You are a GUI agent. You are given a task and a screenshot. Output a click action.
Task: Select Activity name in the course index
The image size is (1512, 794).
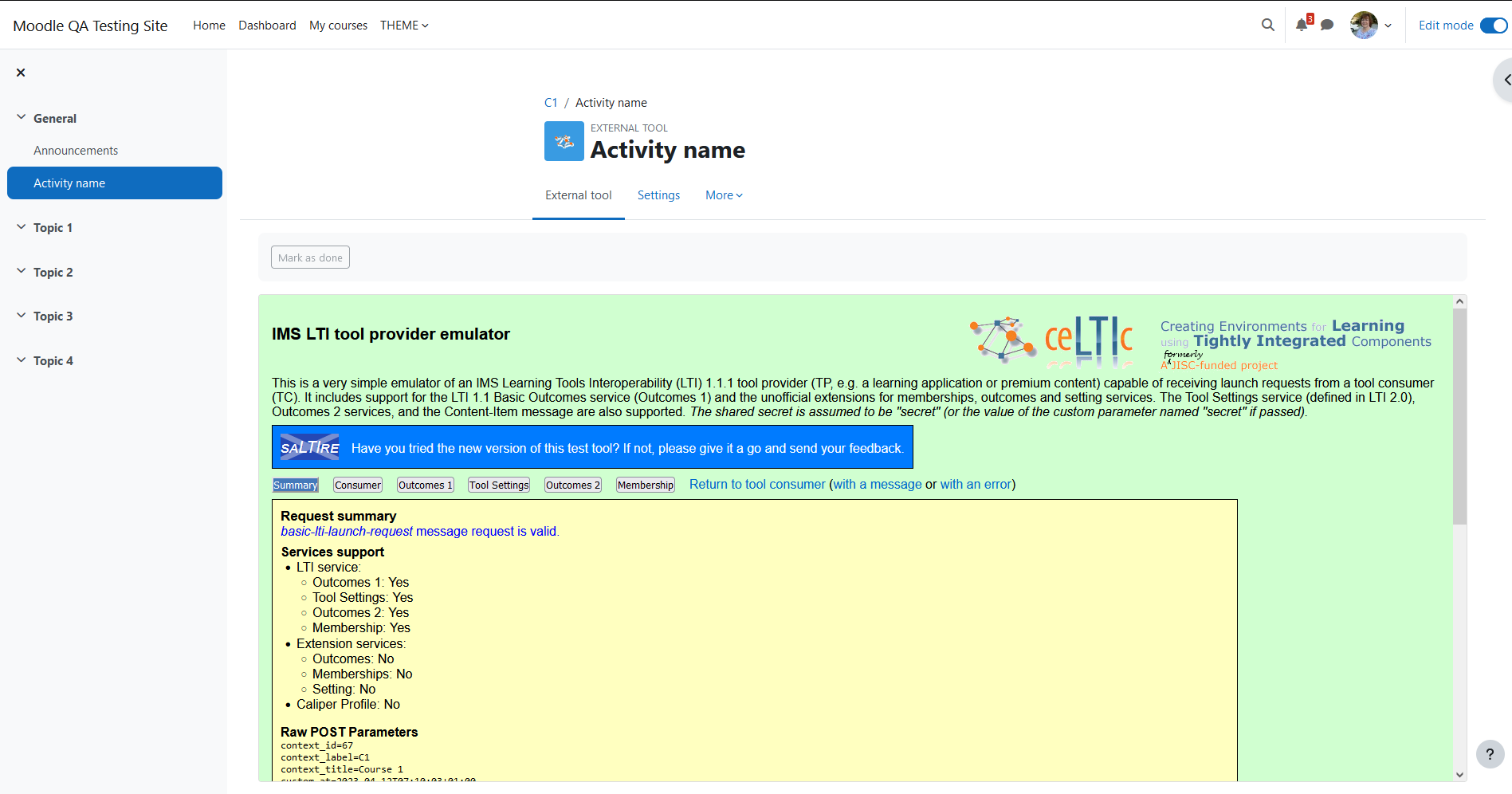(x=115, y=183)
